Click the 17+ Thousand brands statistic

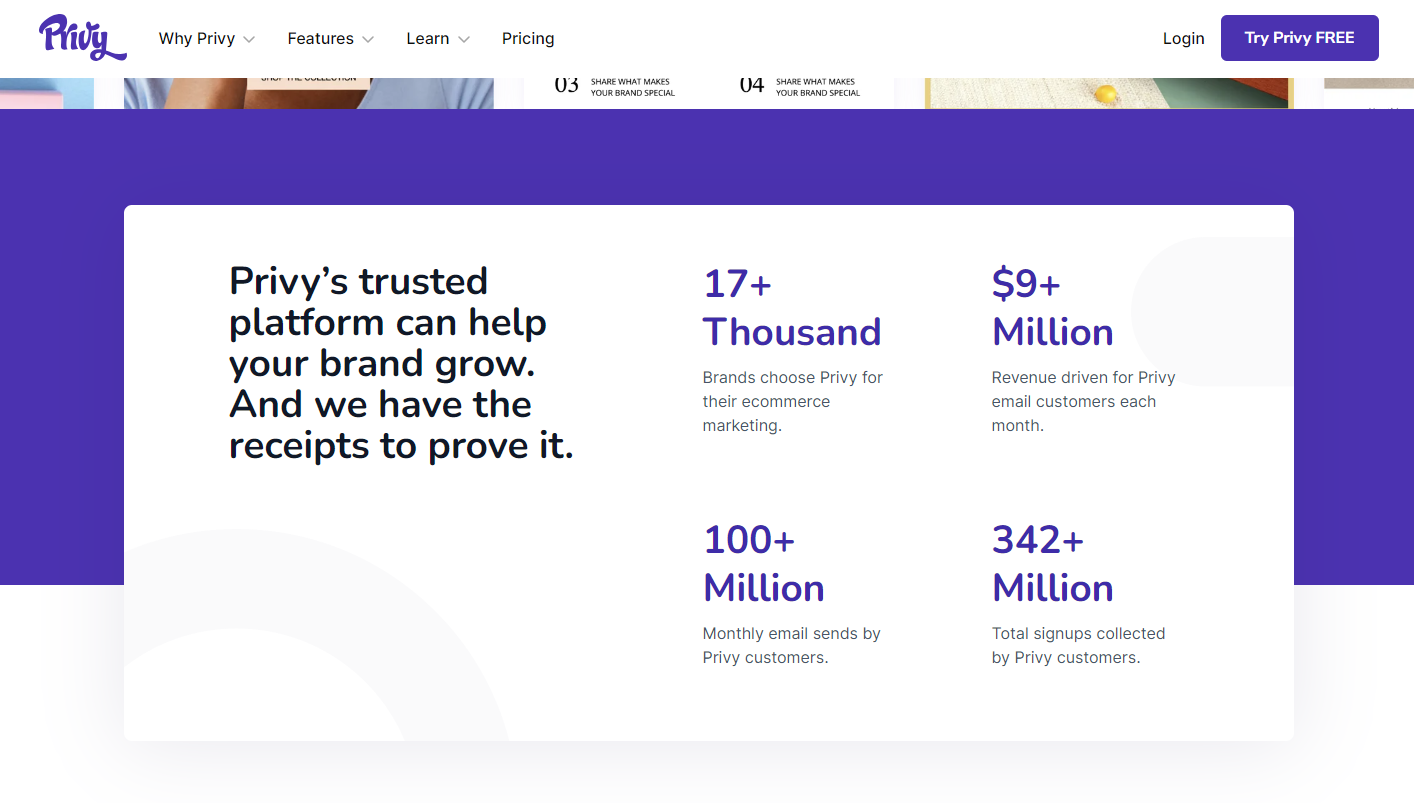point(791,308)
